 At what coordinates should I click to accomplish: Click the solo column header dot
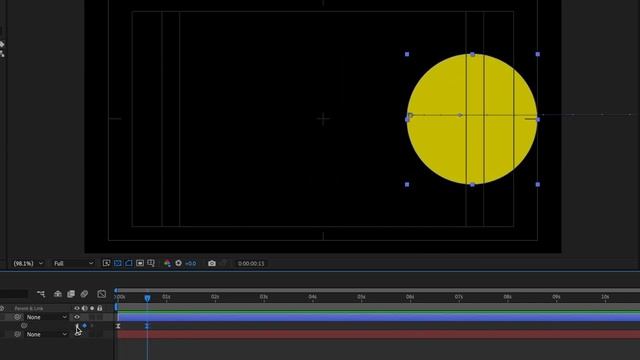pos(92,308)
